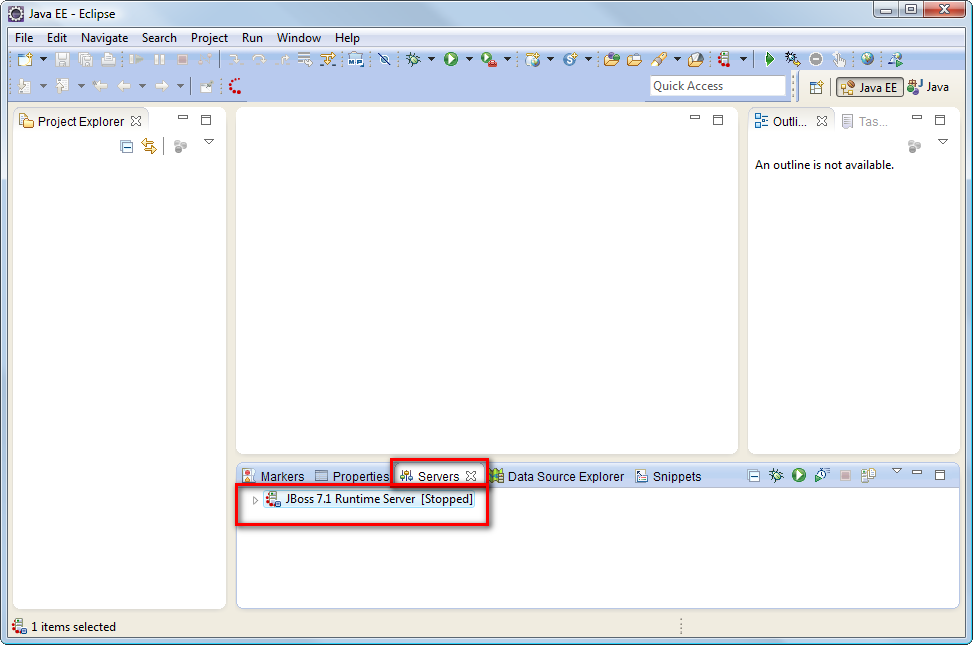Switch to the Snippets tab

[668, 476]
